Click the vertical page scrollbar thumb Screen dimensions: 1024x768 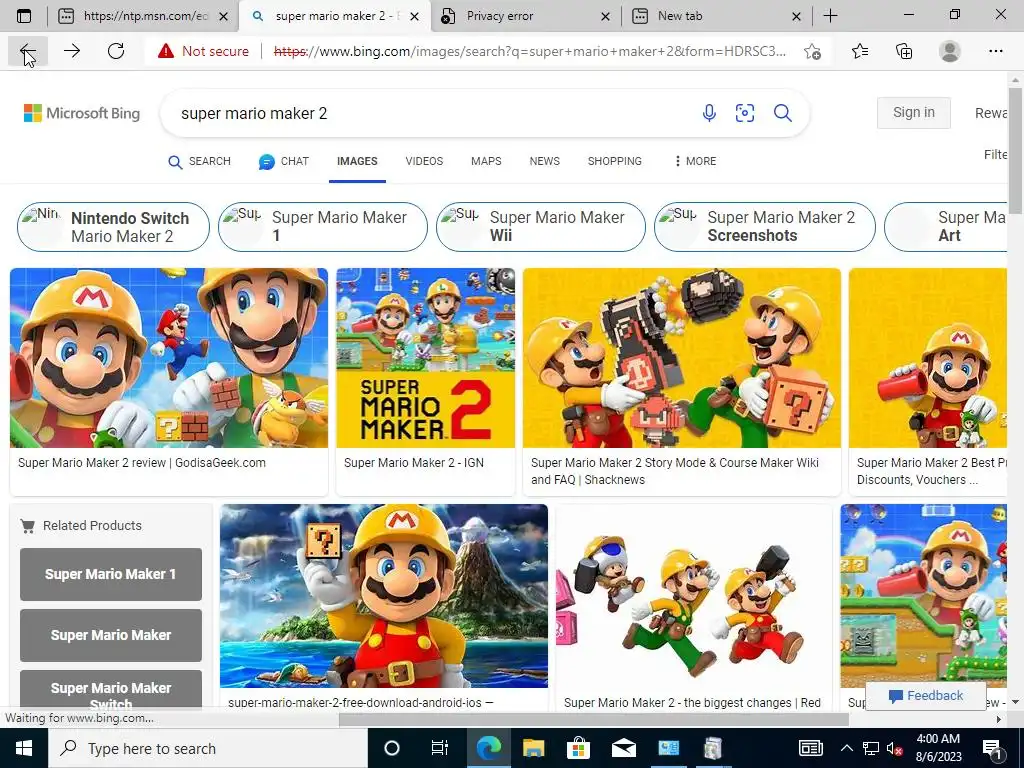(1016, 150)
